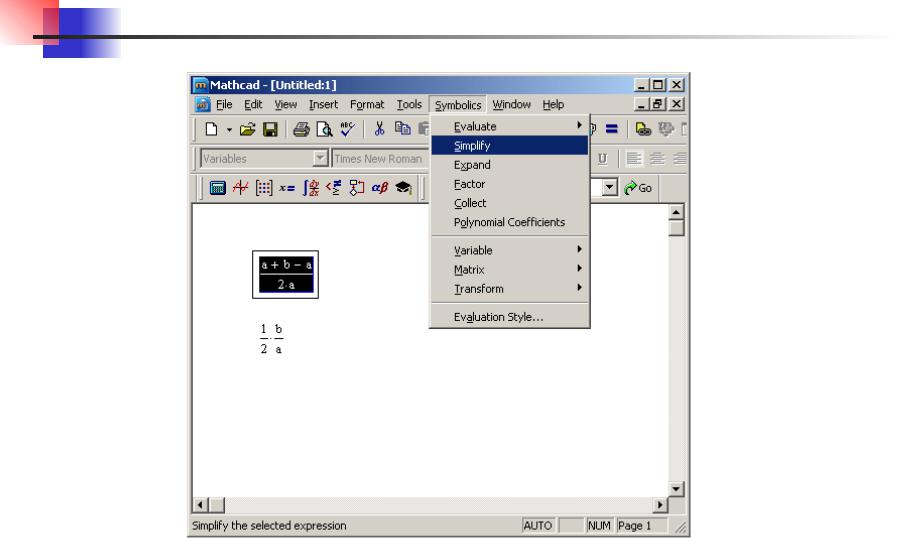Open the Graph toolbar palette

(x=240, y=188)
